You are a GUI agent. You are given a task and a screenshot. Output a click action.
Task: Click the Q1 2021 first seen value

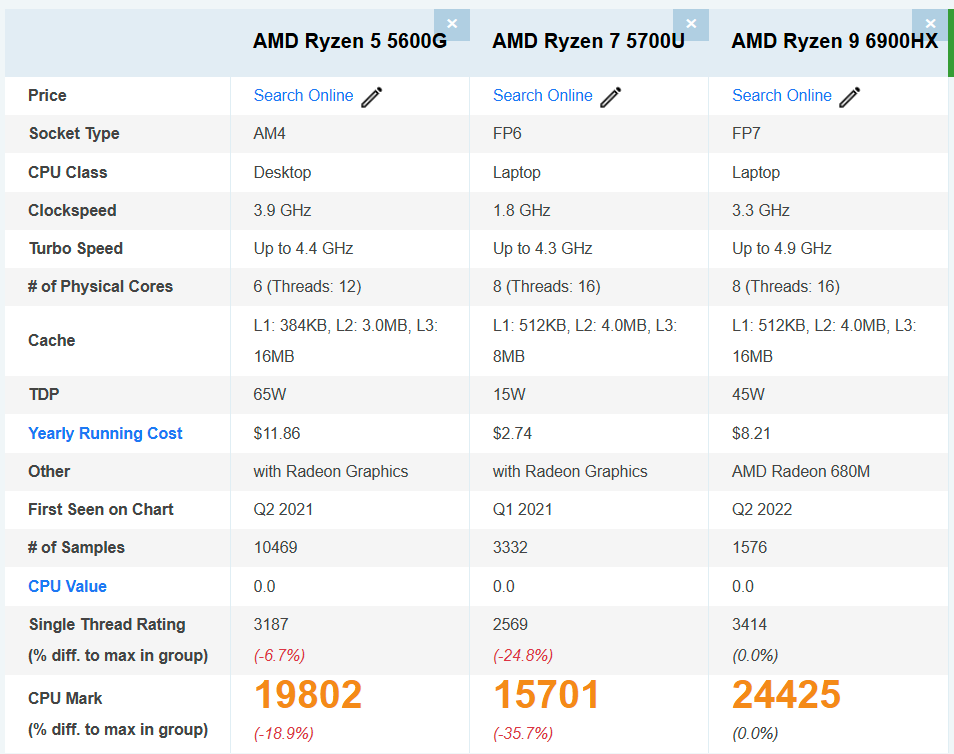coord(522,509)
